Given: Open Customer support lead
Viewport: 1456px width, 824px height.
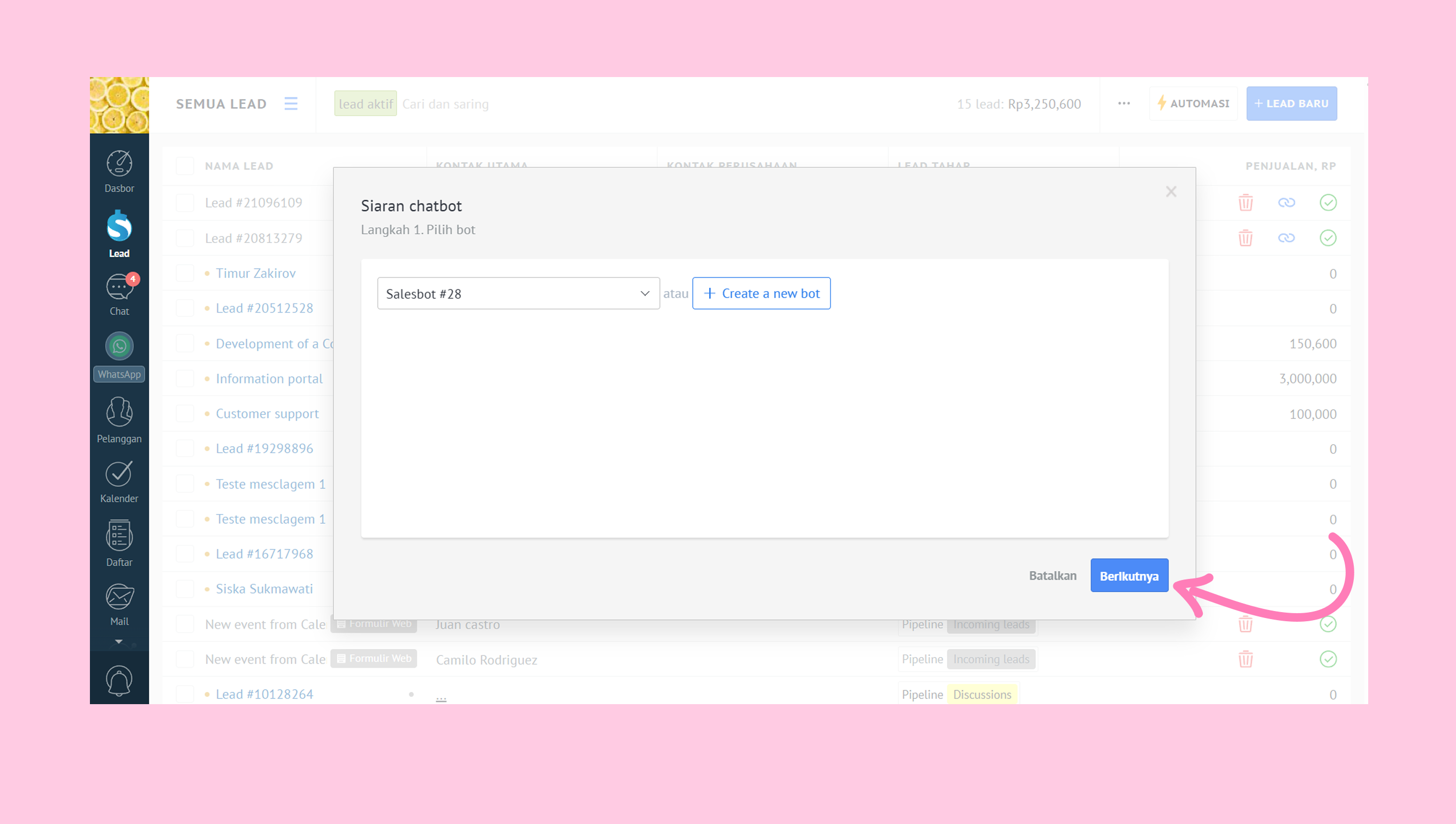Looking at the screenshot, I should pos(267,413).
